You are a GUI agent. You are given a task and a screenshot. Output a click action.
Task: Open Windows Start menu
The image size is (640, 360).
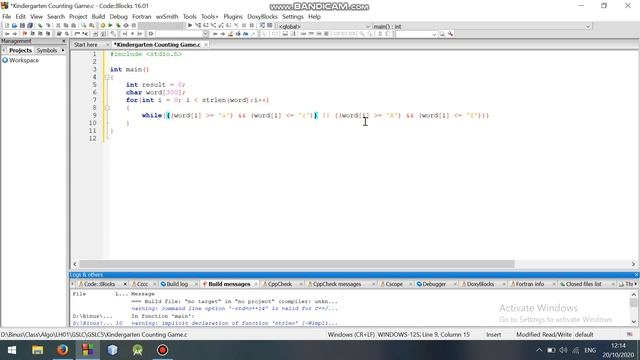pyautogui.click(x=12, y=350)
